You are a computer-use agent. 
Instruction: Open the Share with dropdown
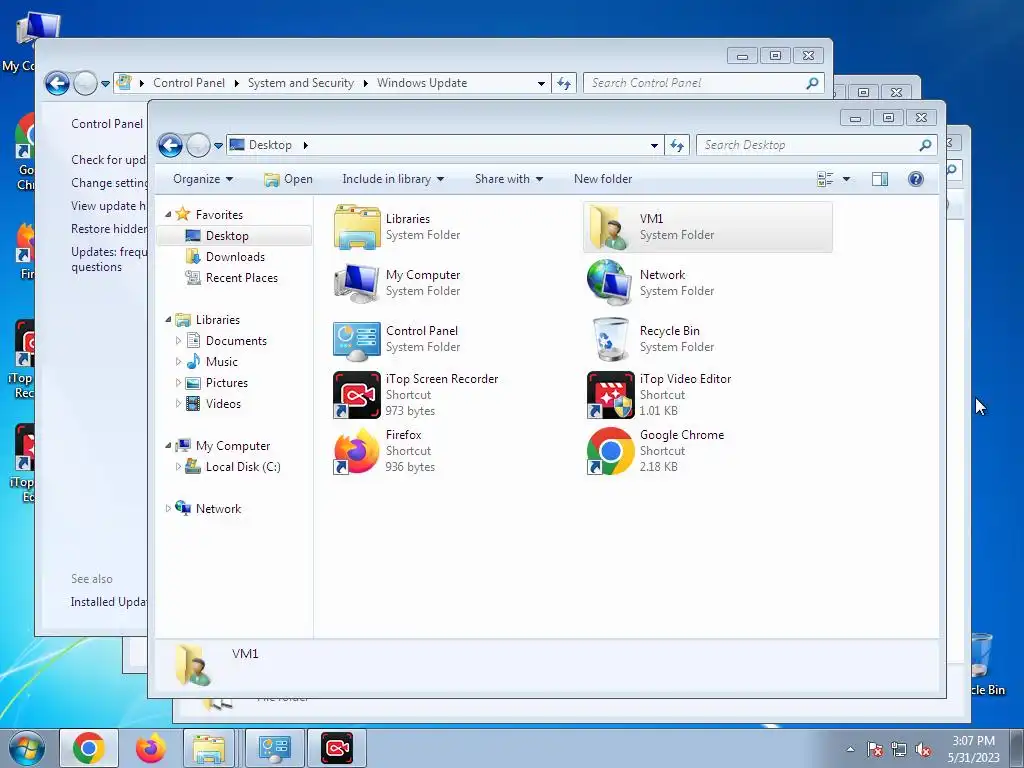509,179
